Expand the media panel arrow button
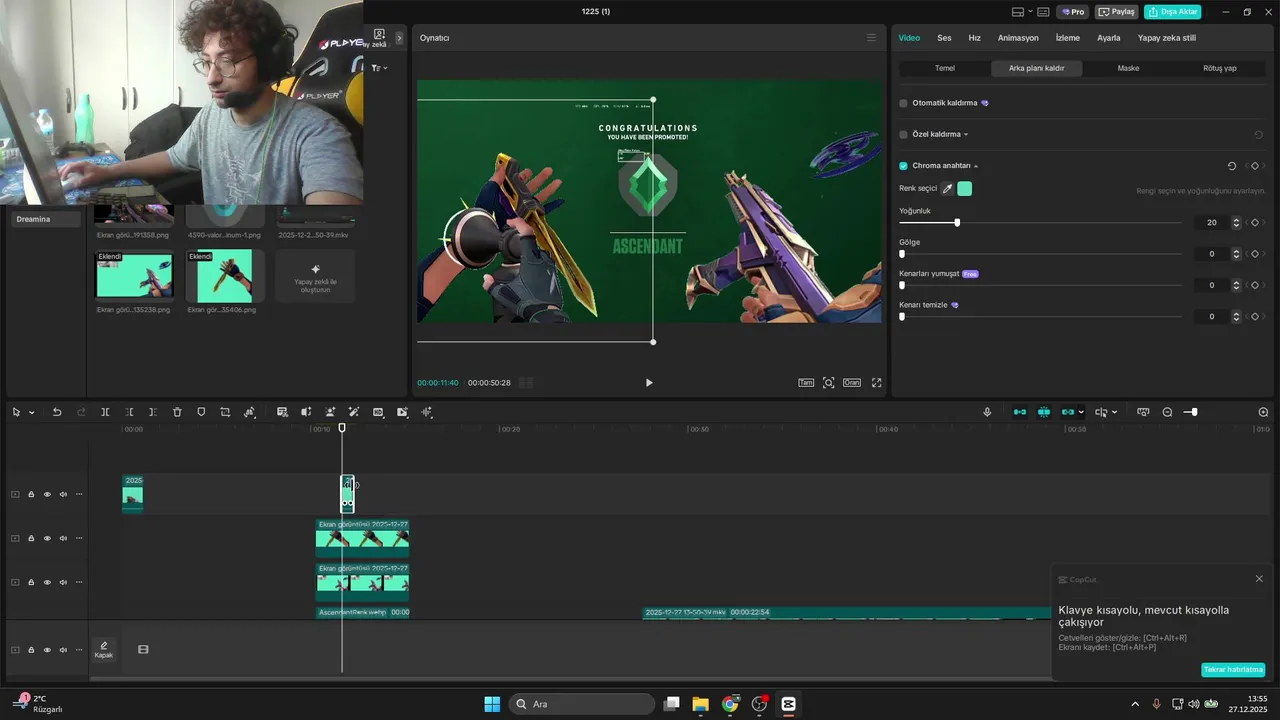The width and height of the screenshot is (1280, 720). click(399, 38)
